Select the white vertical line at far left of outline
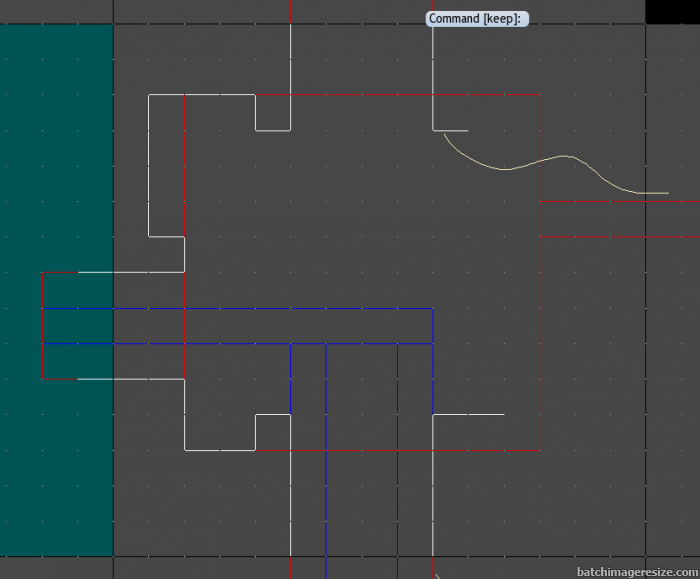 (149, 165)
